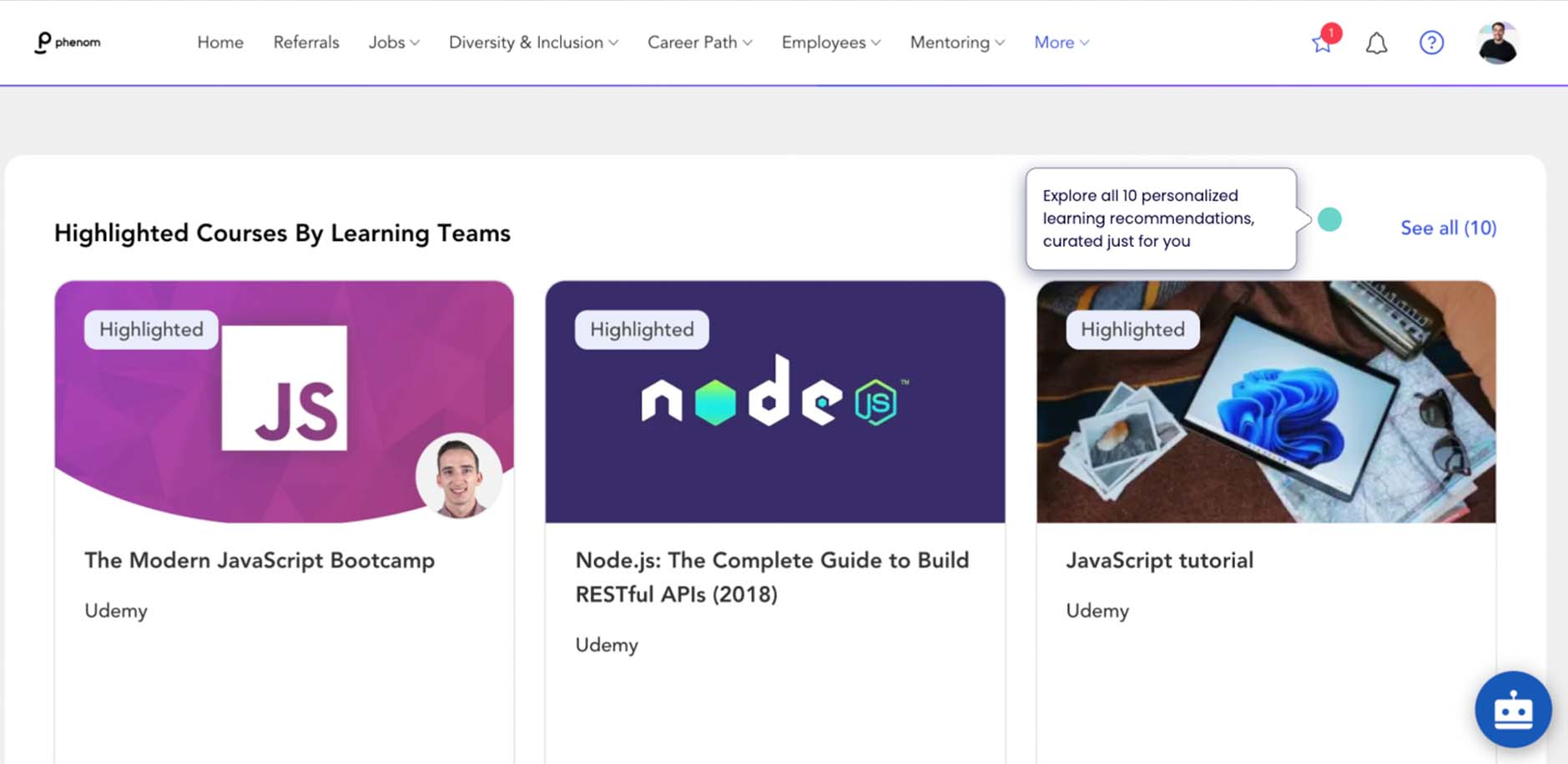The width and height of the screenshot is (1568, 764).
Task: Open the notifications bell
Action: coord(1376,43)
